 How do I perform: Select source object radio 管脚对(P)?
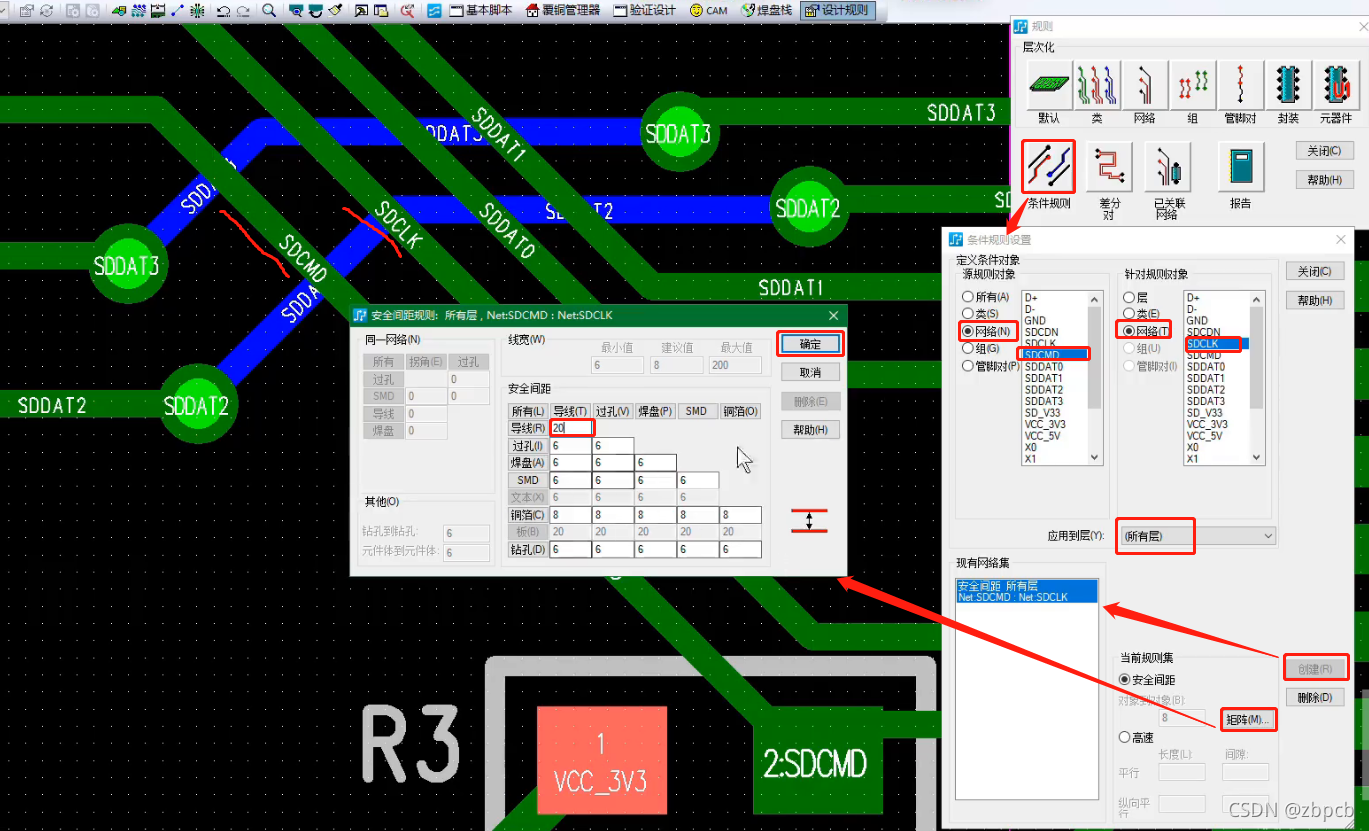point(990,366)
